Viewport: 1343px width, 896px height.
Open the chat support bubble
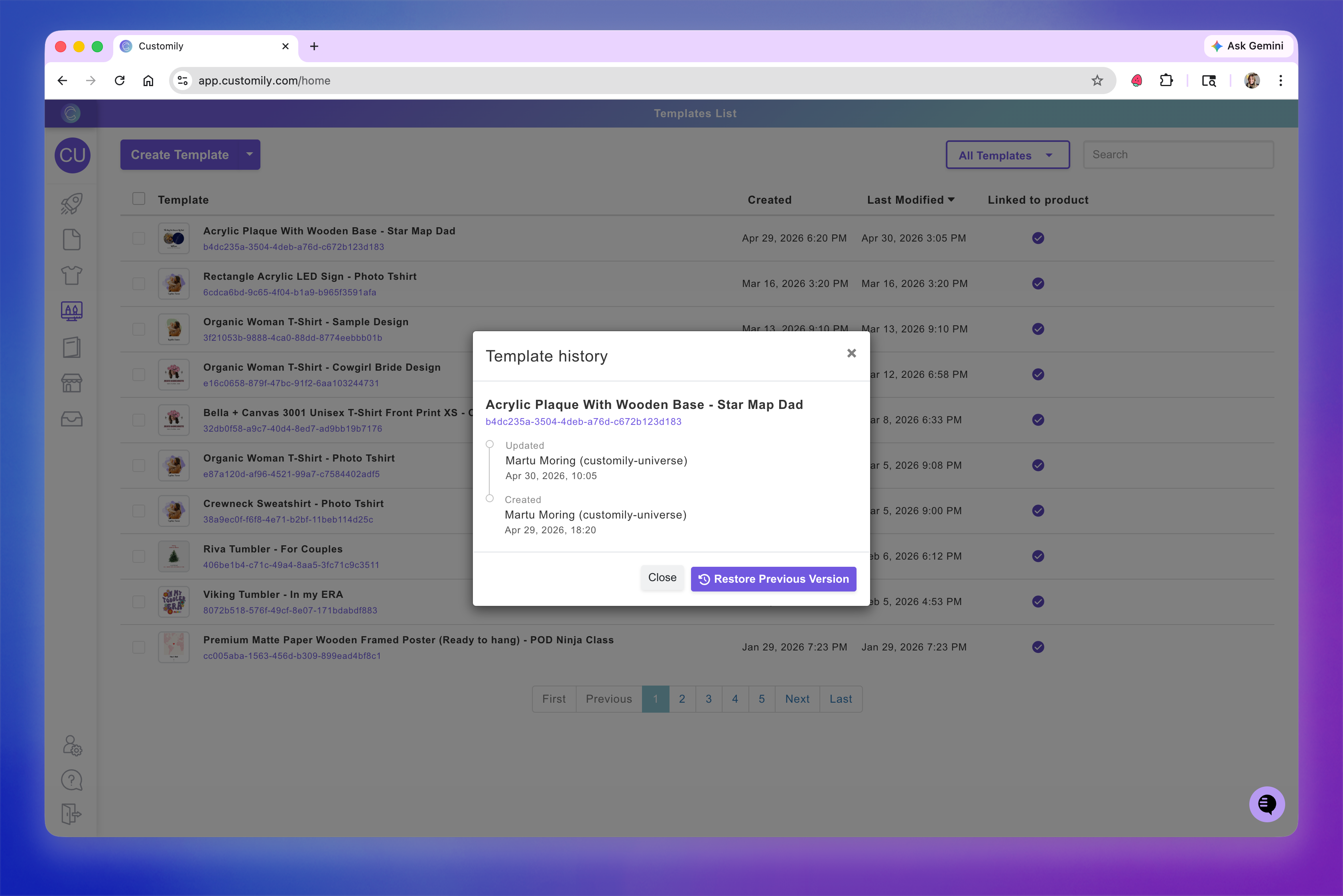click(1266, 804)
